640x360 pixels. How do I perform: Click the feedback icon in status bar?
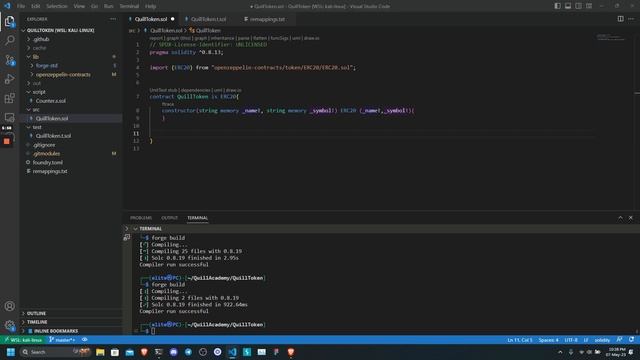620,340
